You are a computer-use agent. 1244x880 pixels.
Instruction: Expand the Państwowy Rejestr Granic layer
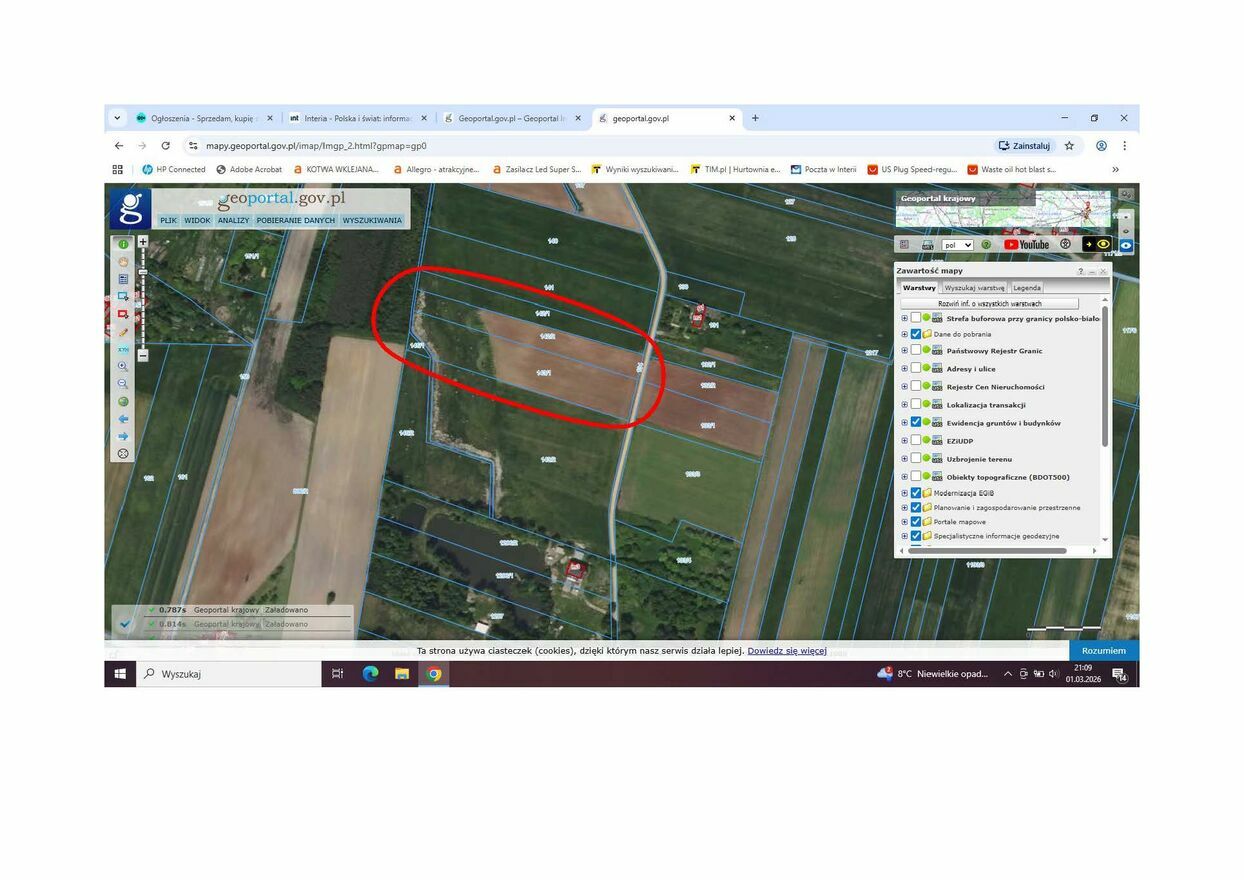(904, 351)
